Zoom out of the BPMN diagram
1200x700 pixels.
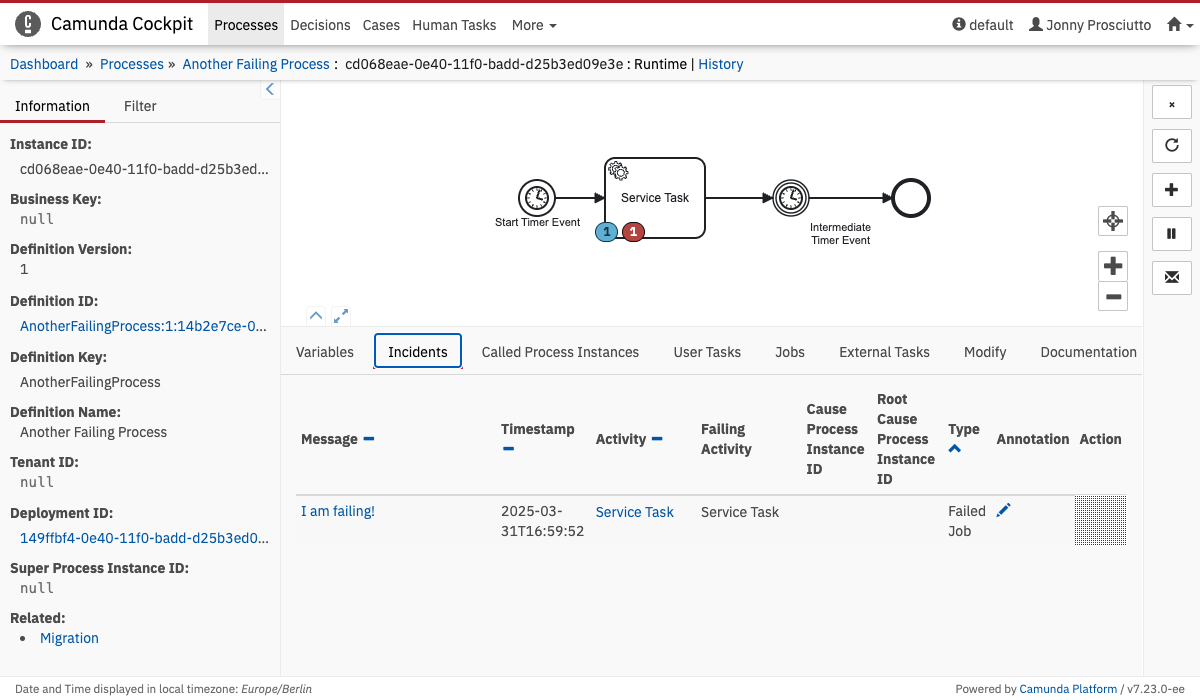(1112, 296)
